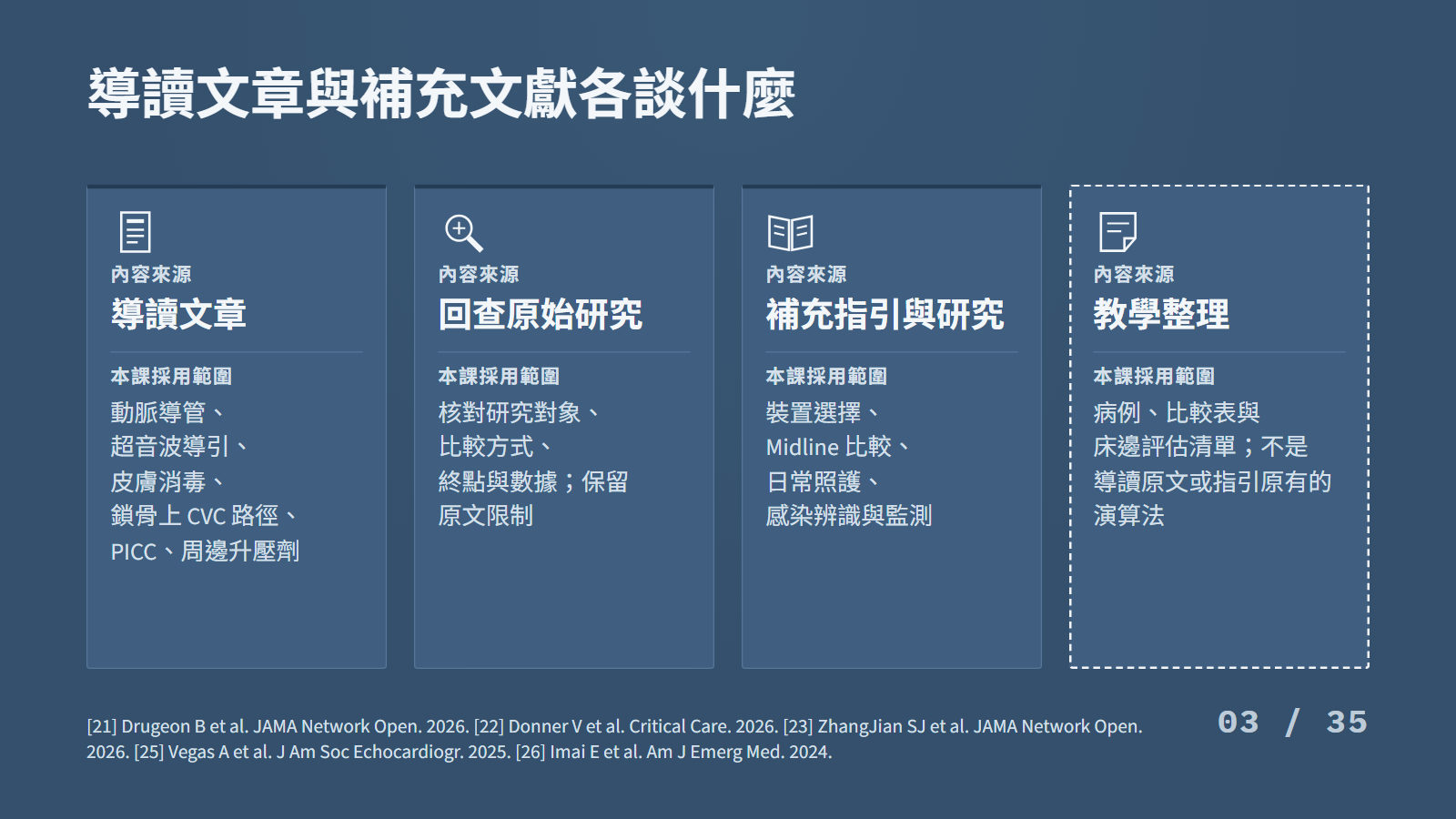Click the line 鎖骨上 CVC 路徑、
This screenshot has height=819, width=1456.
(x=205, y=516)
